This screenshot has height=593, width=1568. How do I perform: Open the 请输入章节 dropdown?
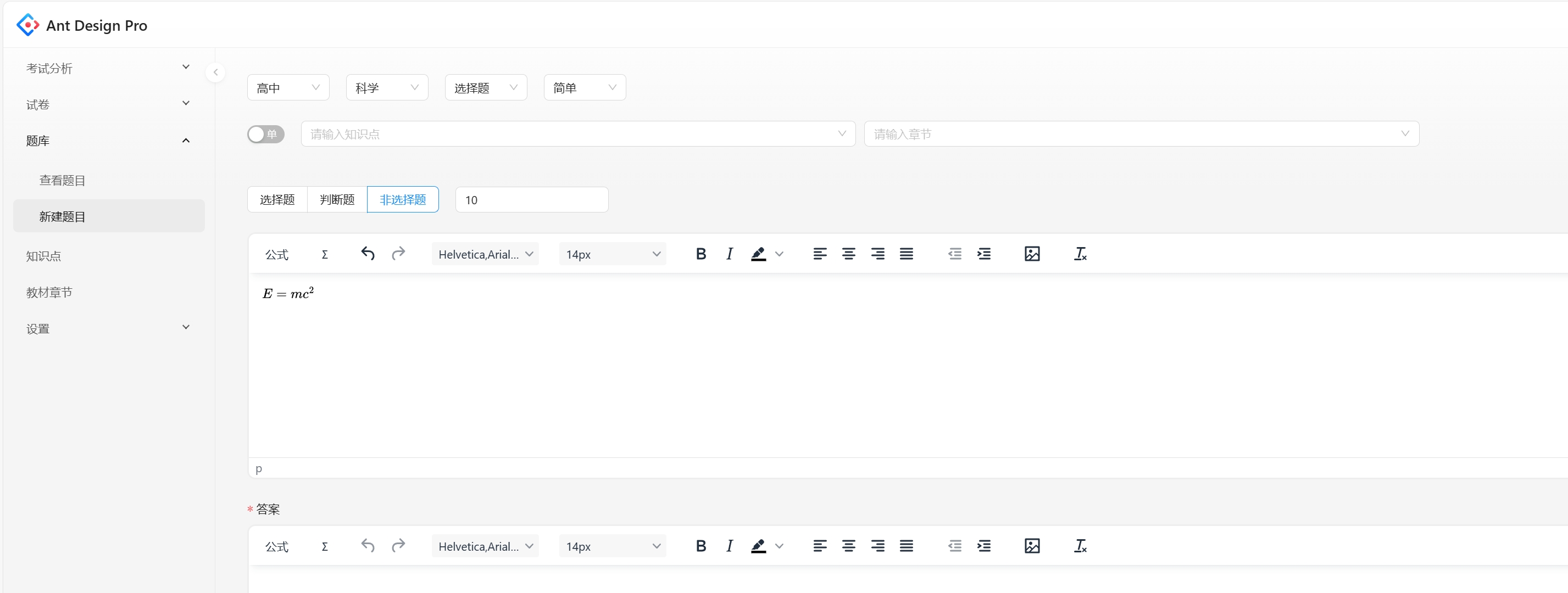1141,134
